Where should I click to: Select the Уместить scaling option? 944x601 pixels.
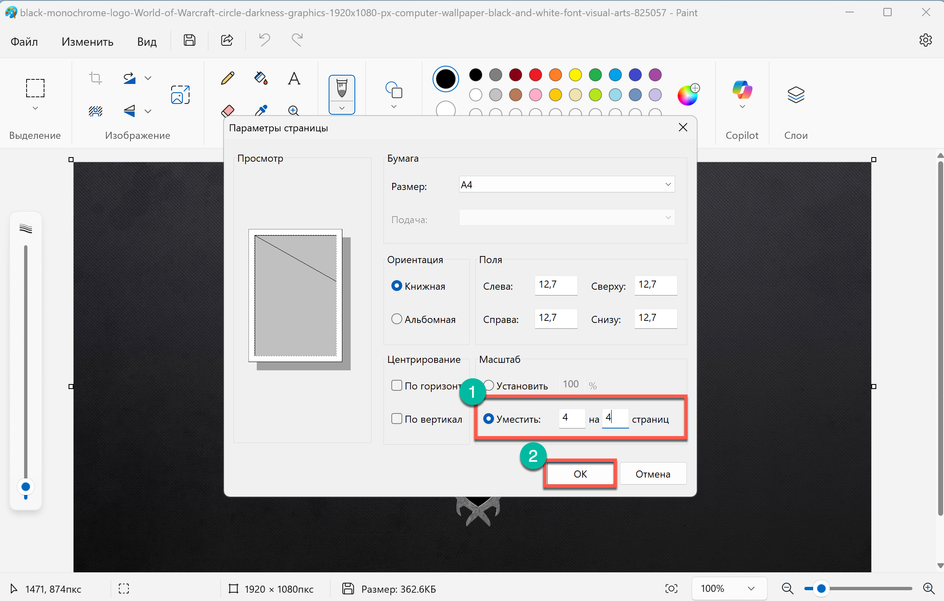[489, 419]
